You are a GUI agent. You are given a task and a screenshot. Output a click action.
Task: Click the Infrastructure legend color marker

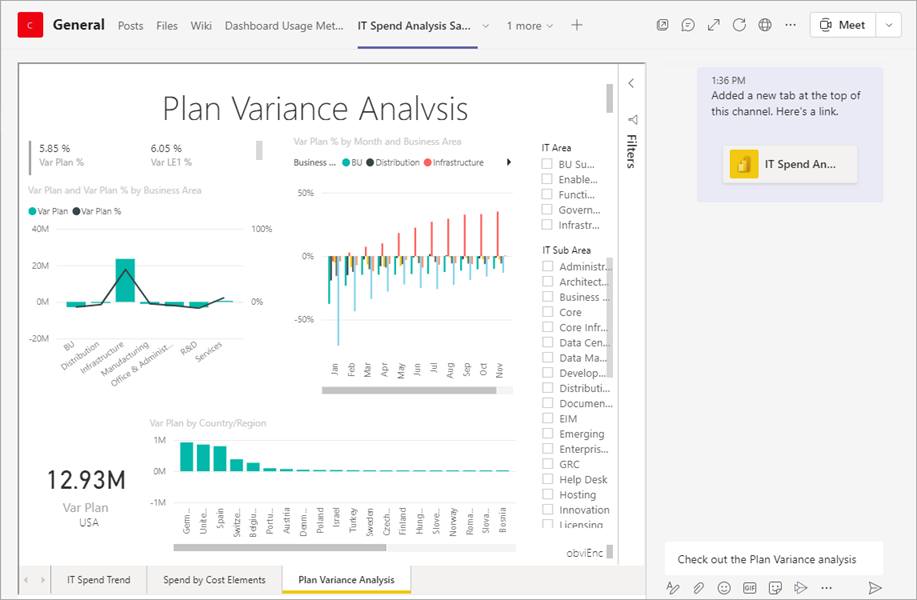point(428,163)
